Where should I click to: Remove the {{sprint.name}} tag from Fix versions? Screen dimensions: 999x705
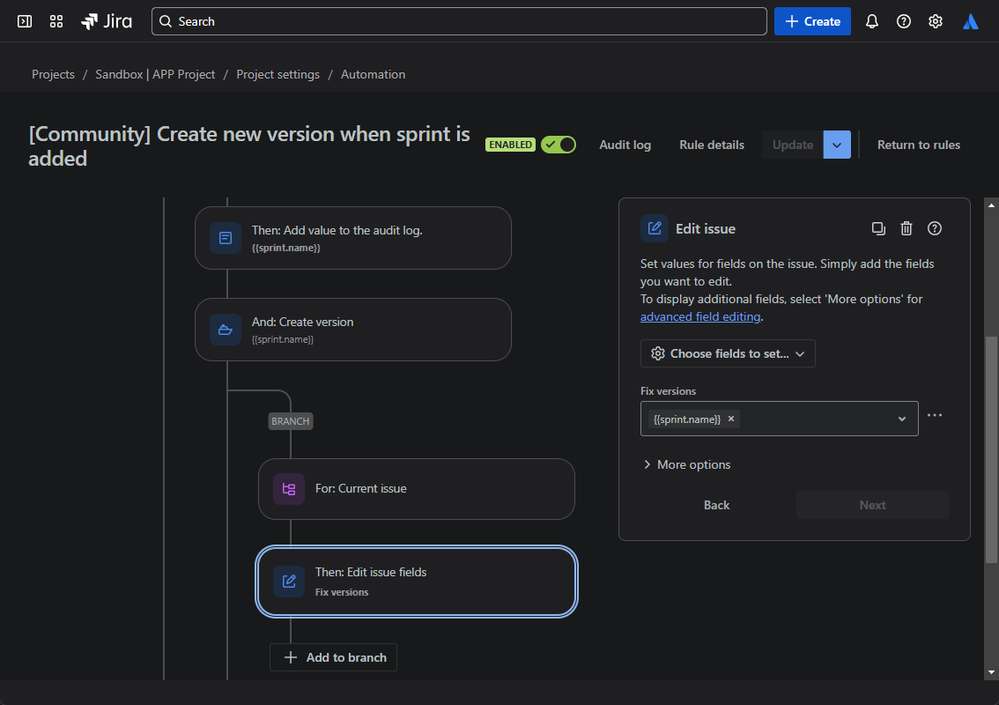(731, 419)
